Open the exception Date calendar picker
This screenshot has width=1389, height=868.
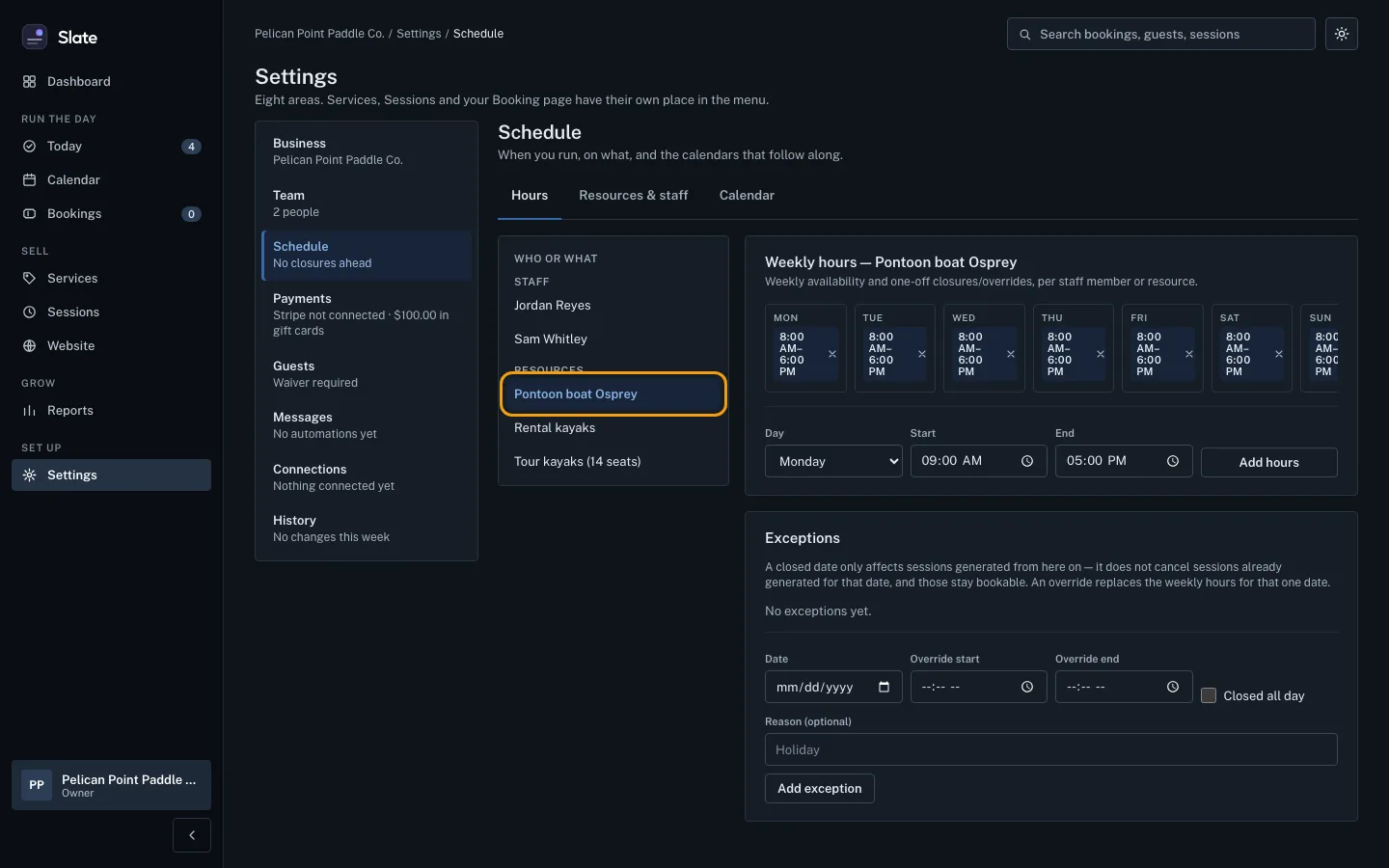tap(884, 687)
